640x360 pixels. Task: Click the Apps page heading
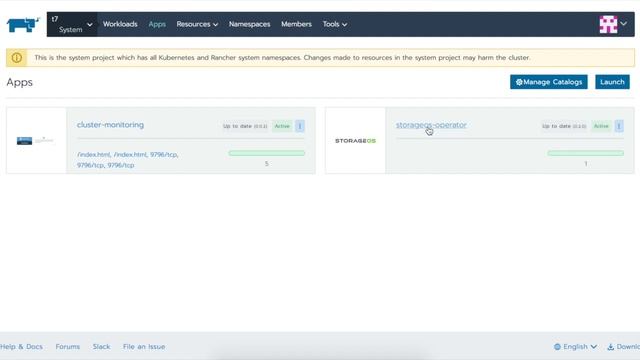click(20, 82)
